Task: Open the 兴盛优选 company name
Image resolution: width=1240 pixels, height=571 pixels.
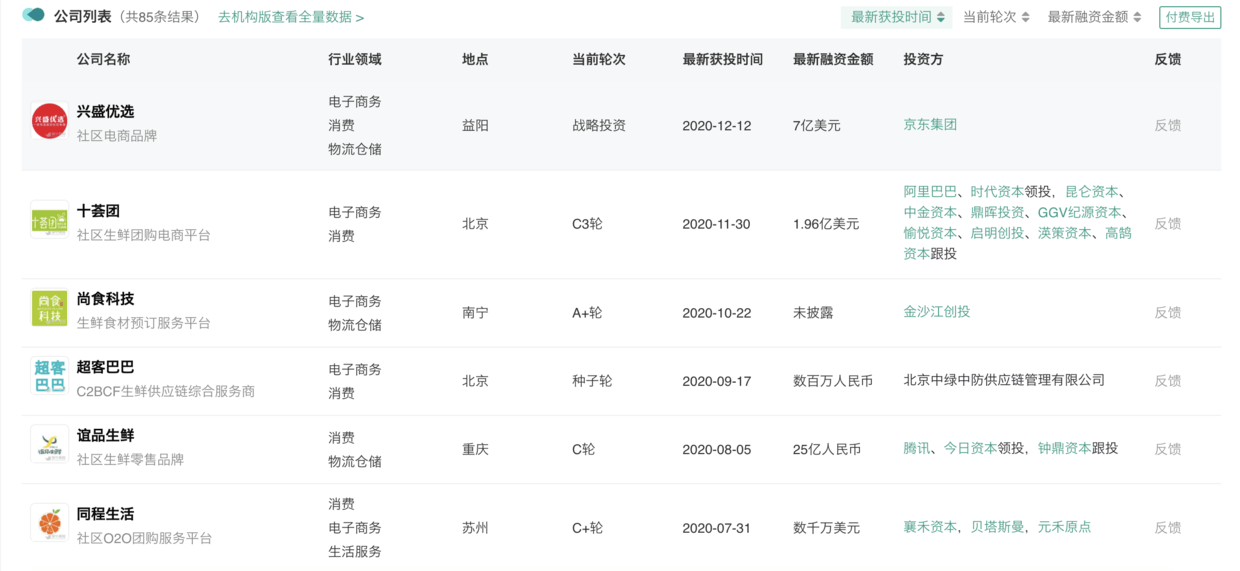Action: click(x=105, y=112)
